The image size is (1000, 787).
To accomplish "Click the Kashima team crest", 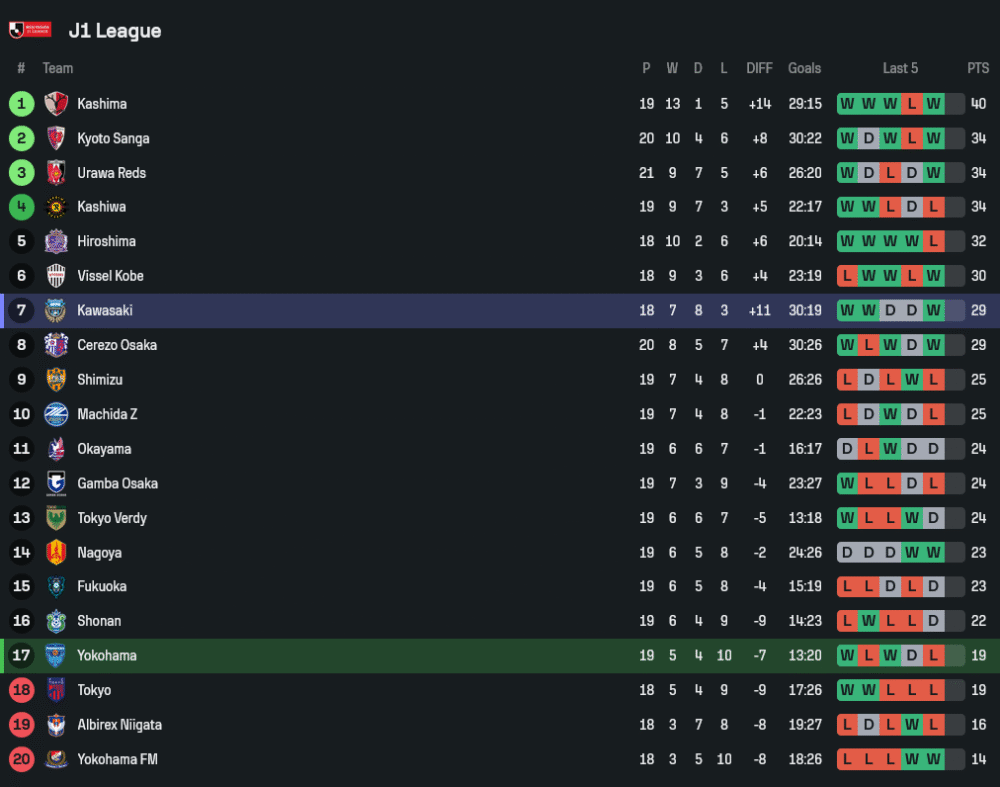I will point(56,104).
